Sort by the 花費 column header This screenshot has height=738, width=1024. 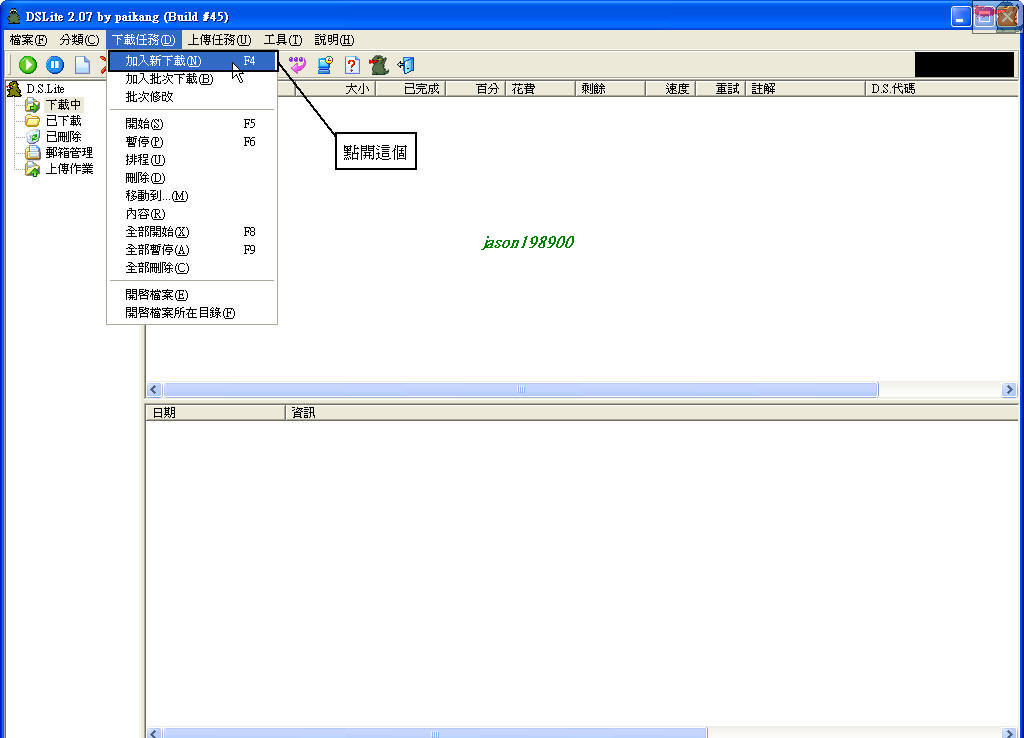click(x=541, y=89)
